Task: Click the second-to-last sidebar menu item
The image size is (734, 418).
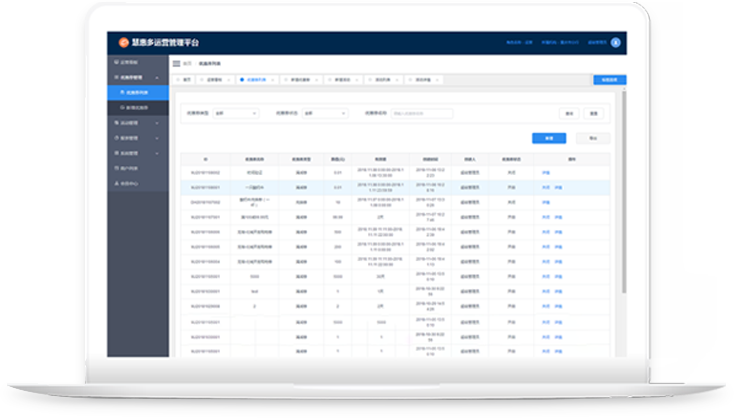Action: pyautogui.click(x=130, y=168)
